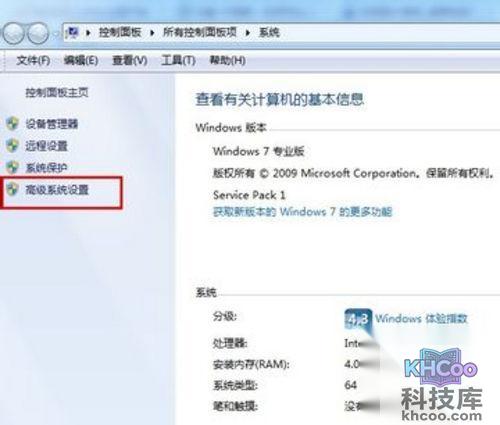Open 高级系统设置 link
Screen dimensions: 500x425
pyautogui.click(x=57, y=190)
